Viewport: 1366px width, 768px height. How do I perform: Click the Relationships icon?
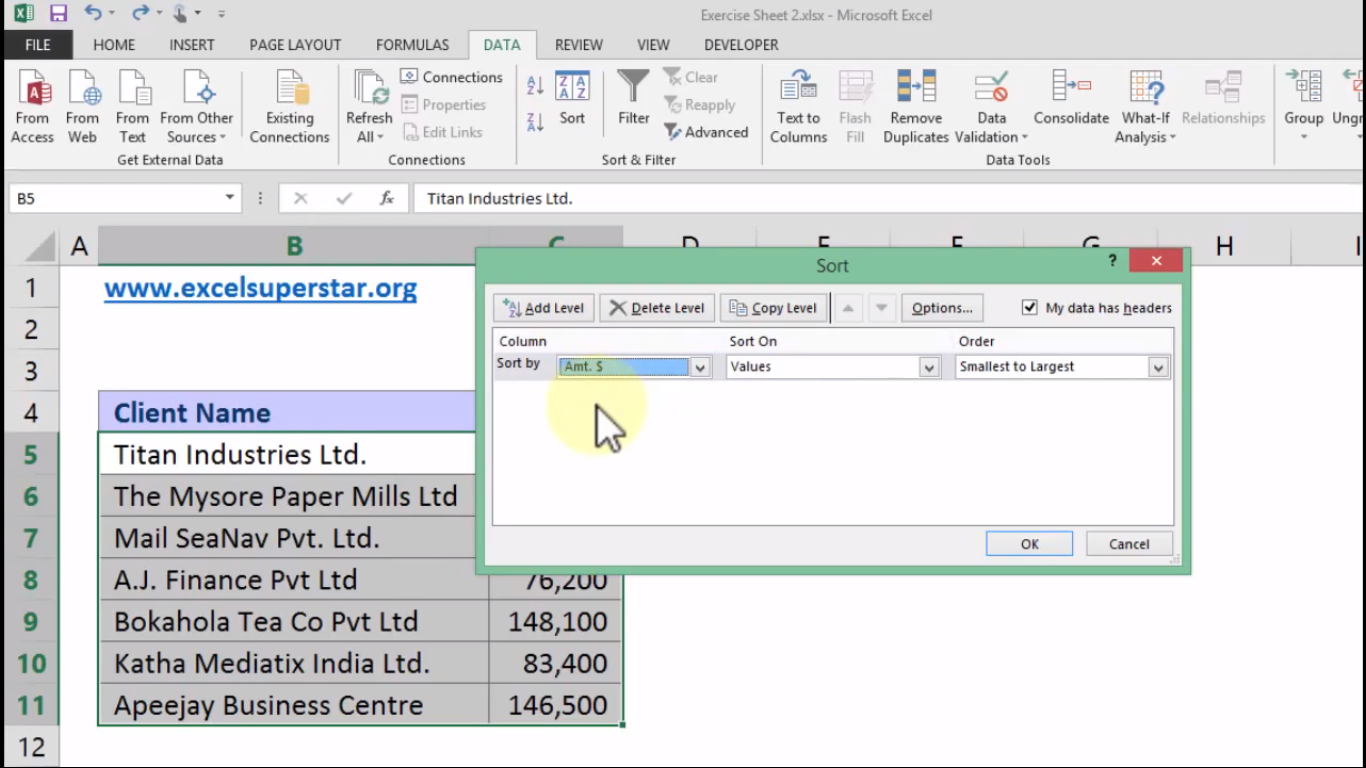tap(1223, 98)
